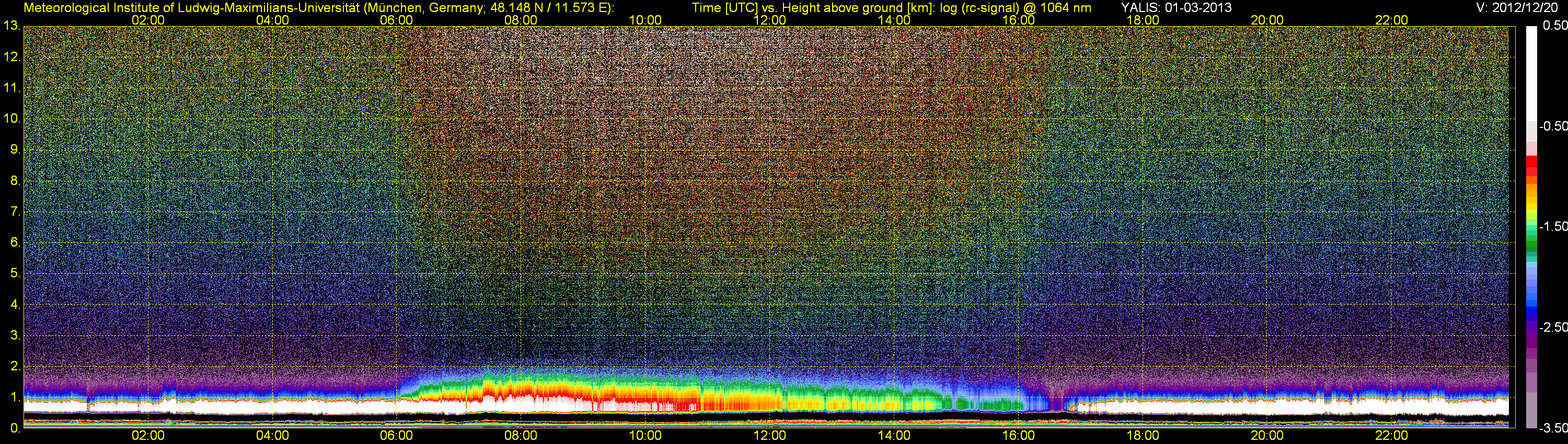Click the 18:00 label on the bottom time axis

(1143, 436)
